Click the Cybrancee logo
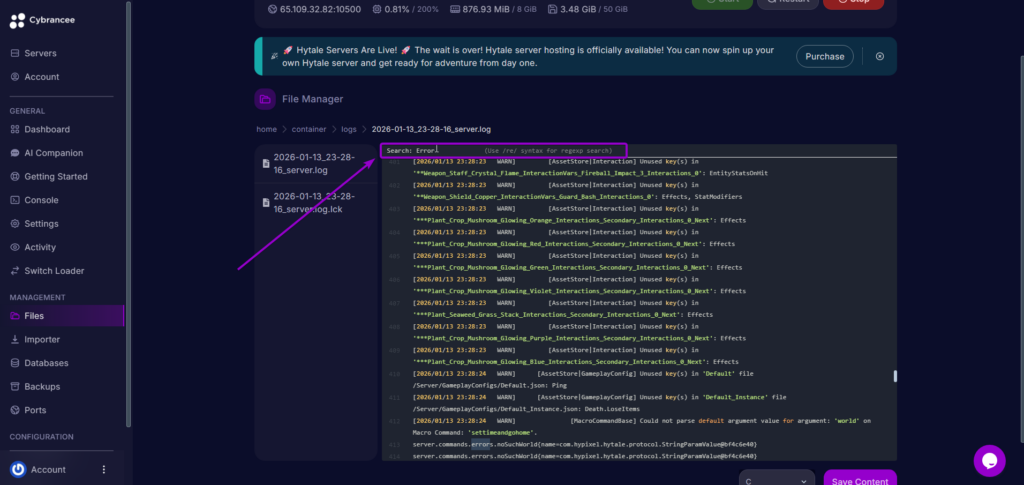 tap(42, 20)
